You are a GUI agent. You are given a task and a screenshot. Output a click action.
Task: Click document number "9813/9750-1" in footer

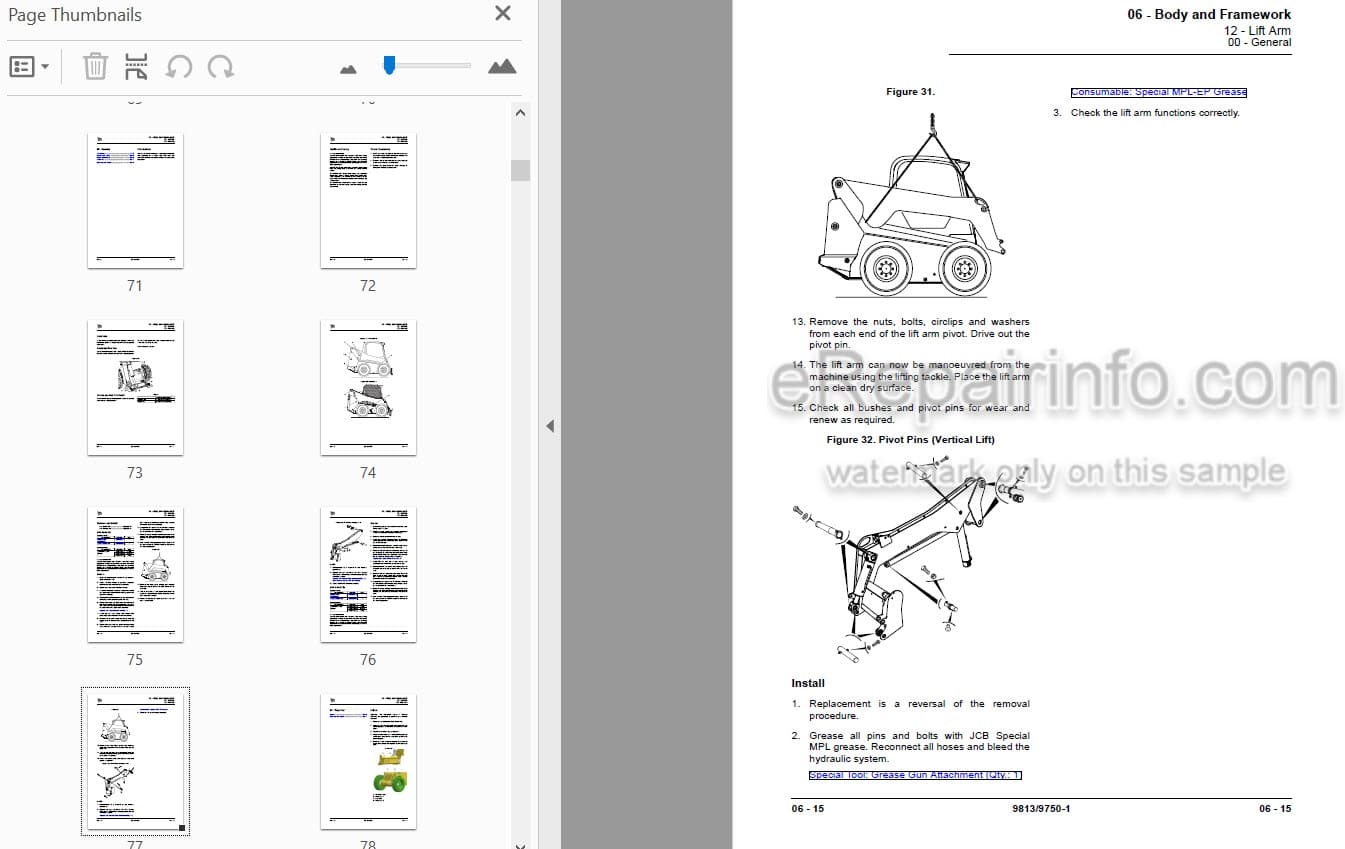point(1040,808)
